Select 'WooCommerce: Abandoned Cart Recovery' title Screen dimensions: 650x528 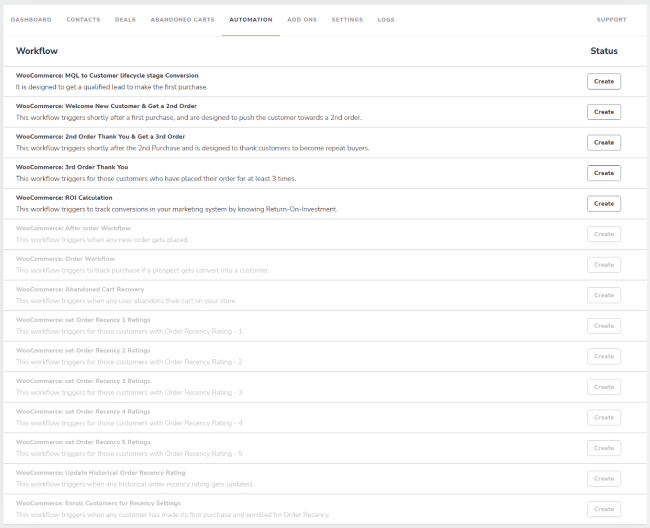tap(80, 289)
